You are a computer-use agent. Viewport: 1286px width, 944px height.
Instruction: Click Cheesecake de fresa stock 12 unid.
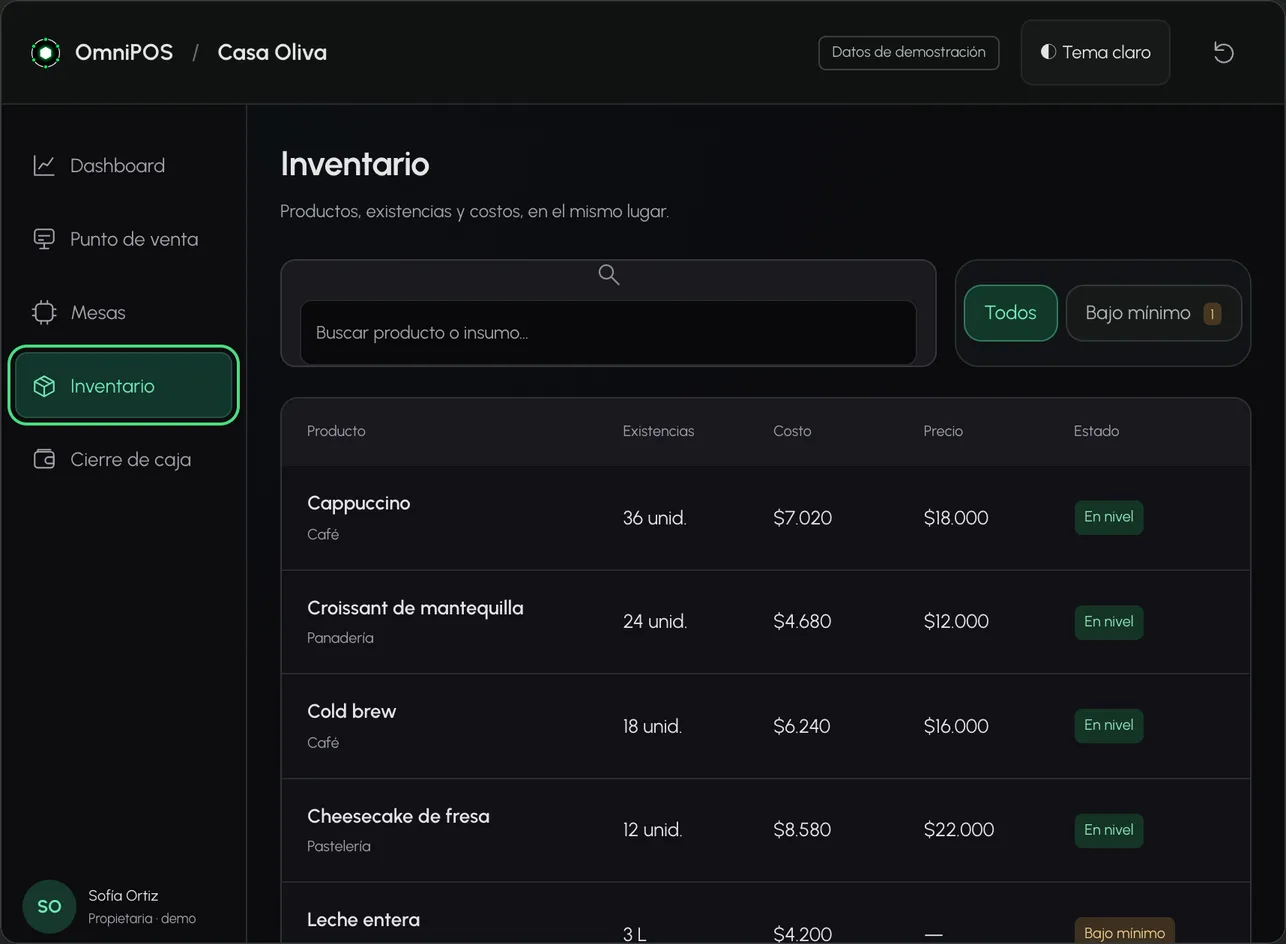coord(652,829)
